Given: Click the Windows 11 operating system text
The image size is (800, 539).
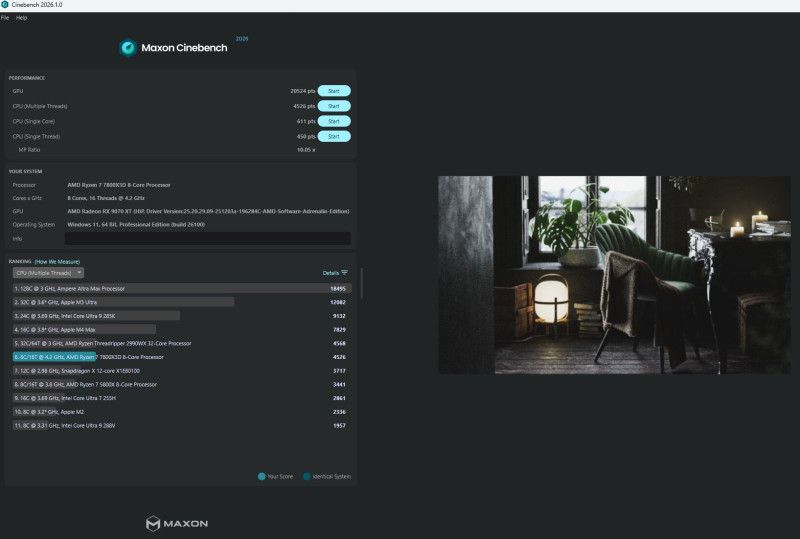Looking at the screenshot, I should click(136, 225).
